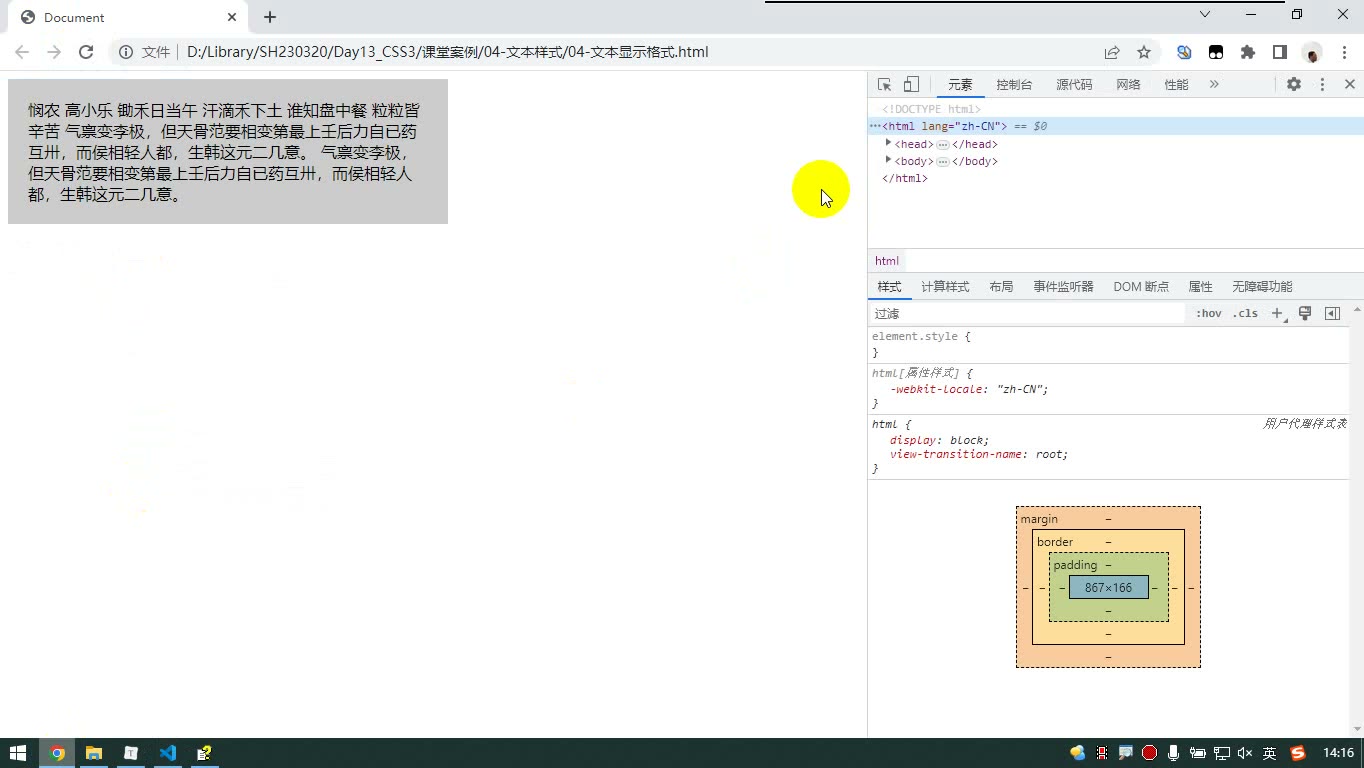Switch to the 控制台 tab

click(x=1014, y=85)
